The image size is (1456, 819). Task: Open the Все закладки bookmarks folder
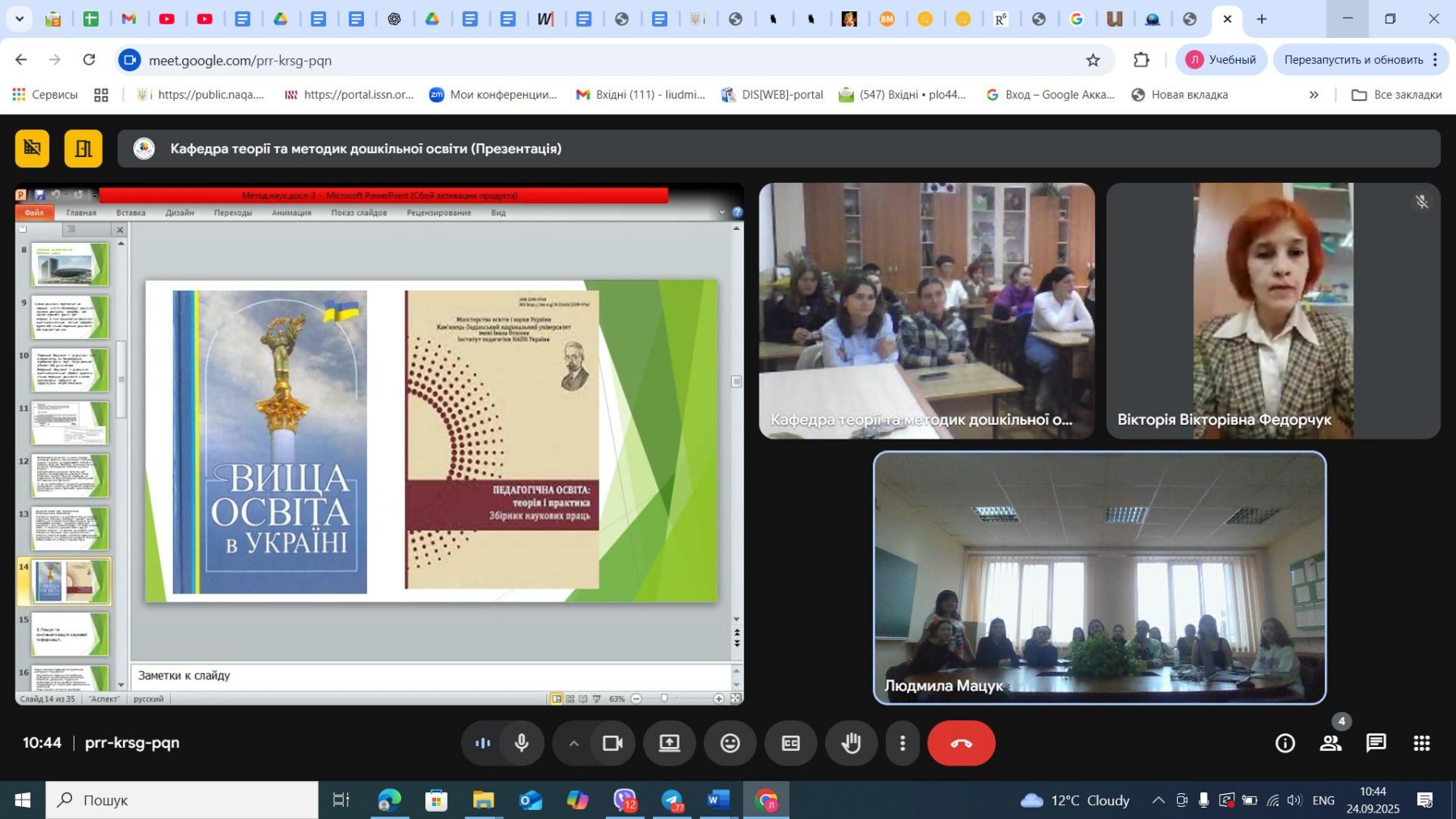tap(1397, 95)
